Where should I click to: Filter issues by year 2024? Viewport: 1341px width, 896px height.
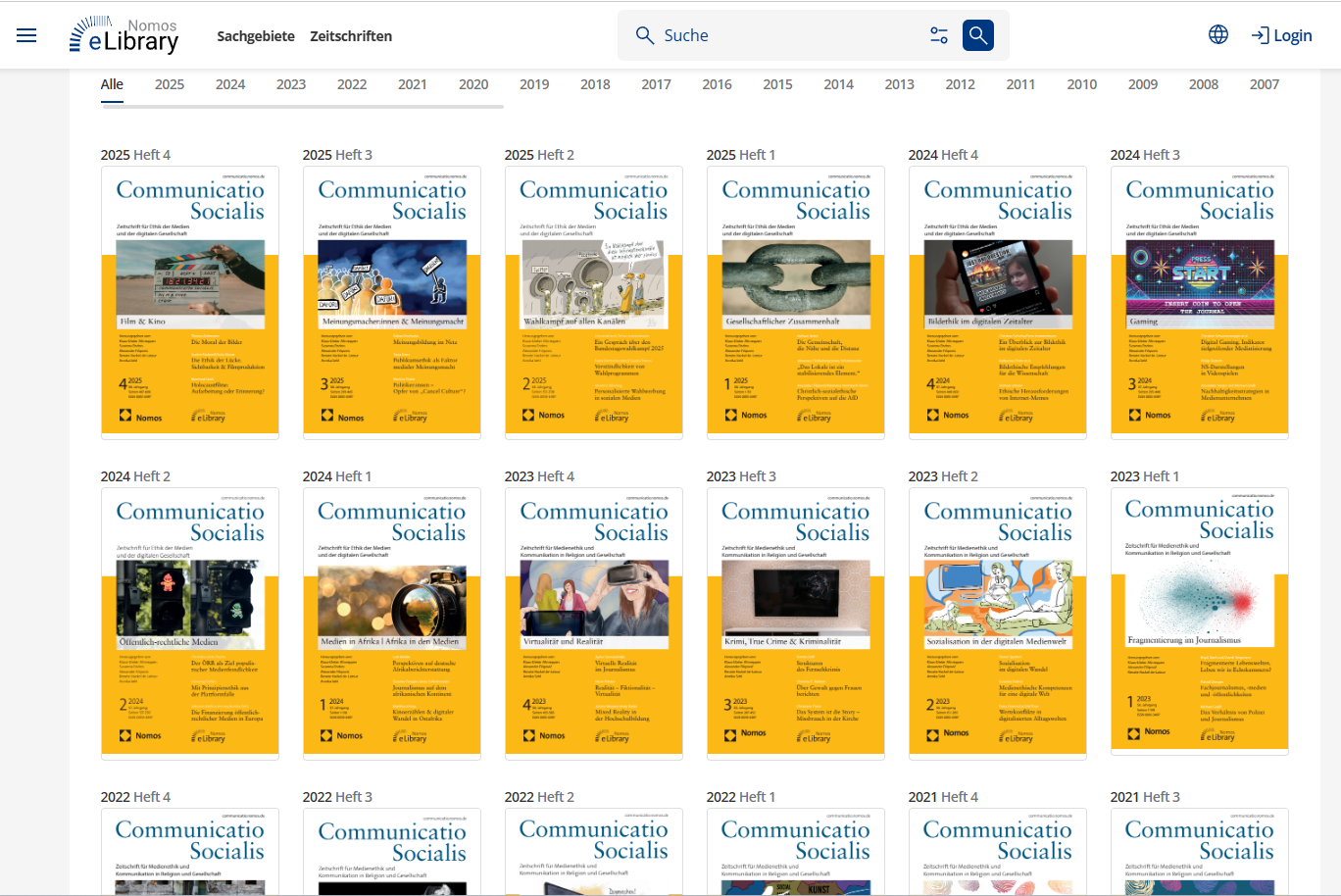230,84
